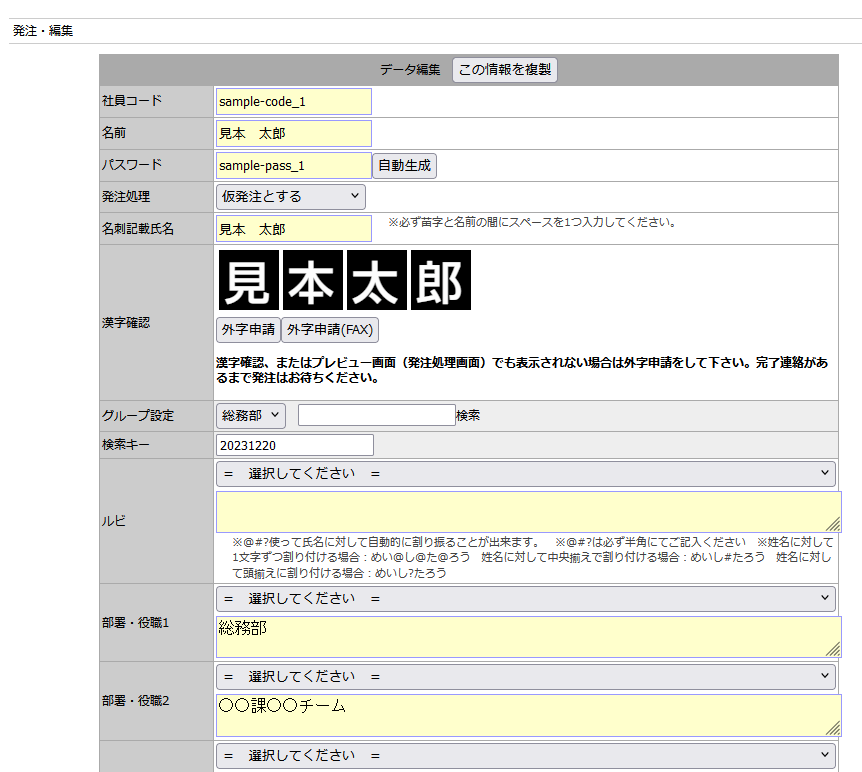862x772 pixels.
Task: Open the 部署・役職1 selection dropdown
Action: tap(526, 598)
